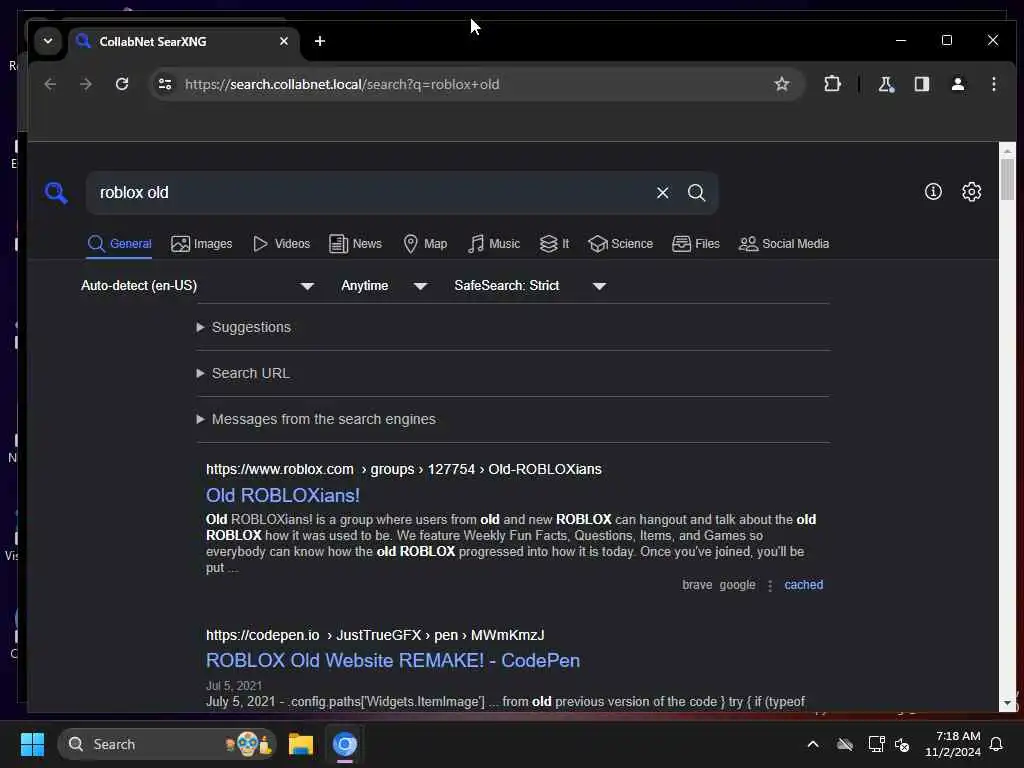The image size is (1024, 768).
Task: Show hidden system tray icons
Action: click(x=813, y=744)
